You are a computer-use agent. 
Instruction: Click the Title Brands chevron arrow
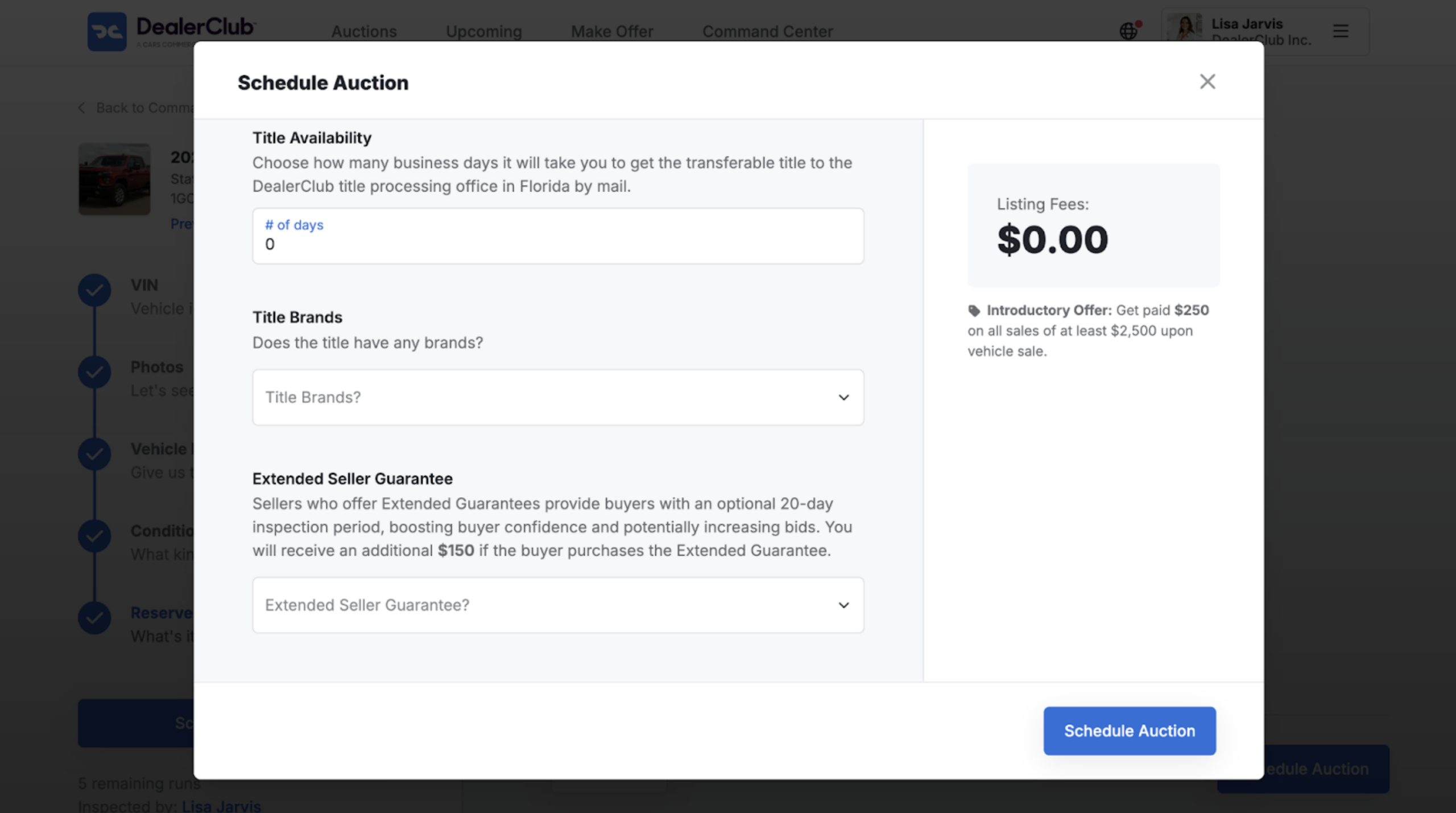point(843,397)
